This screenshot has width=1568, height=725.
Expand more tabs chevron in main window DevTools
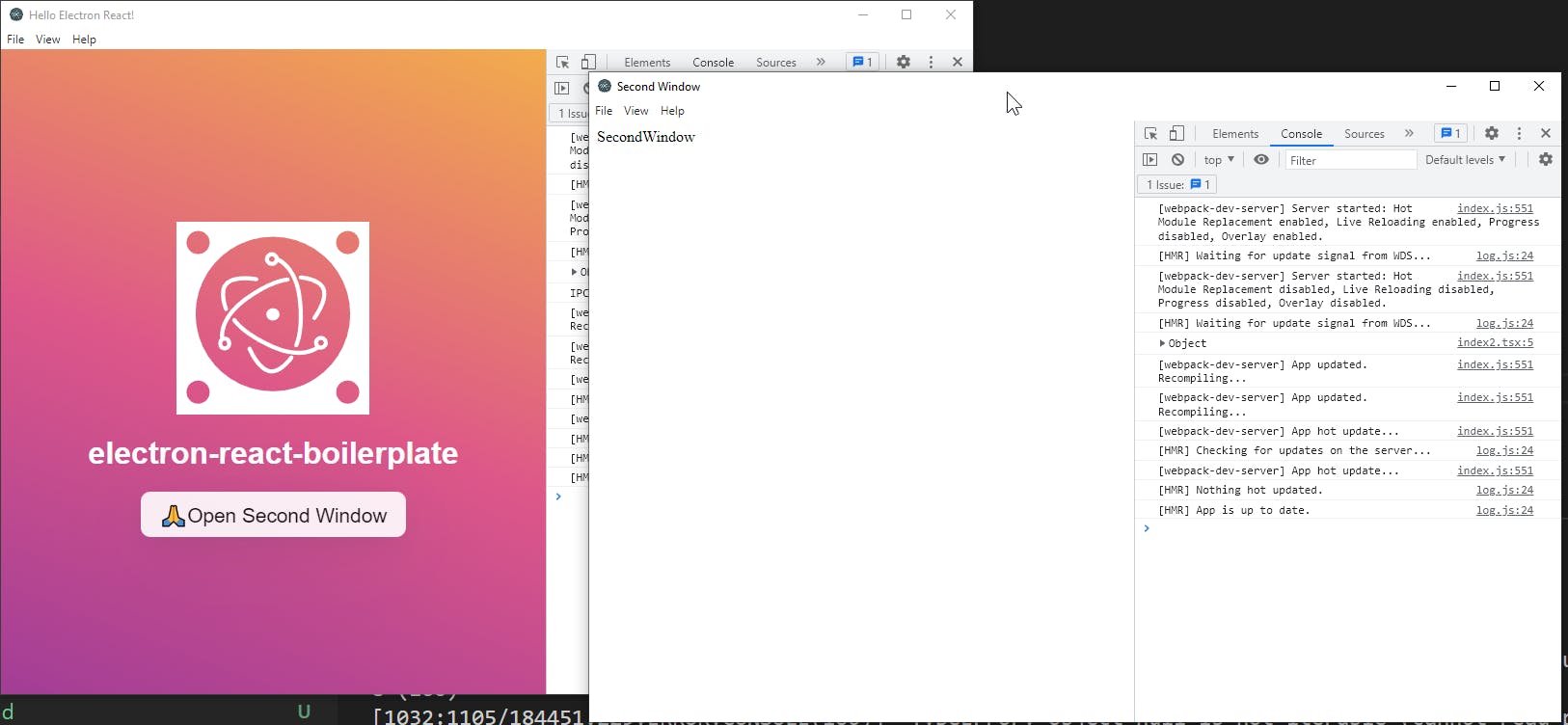pos(821,62)
